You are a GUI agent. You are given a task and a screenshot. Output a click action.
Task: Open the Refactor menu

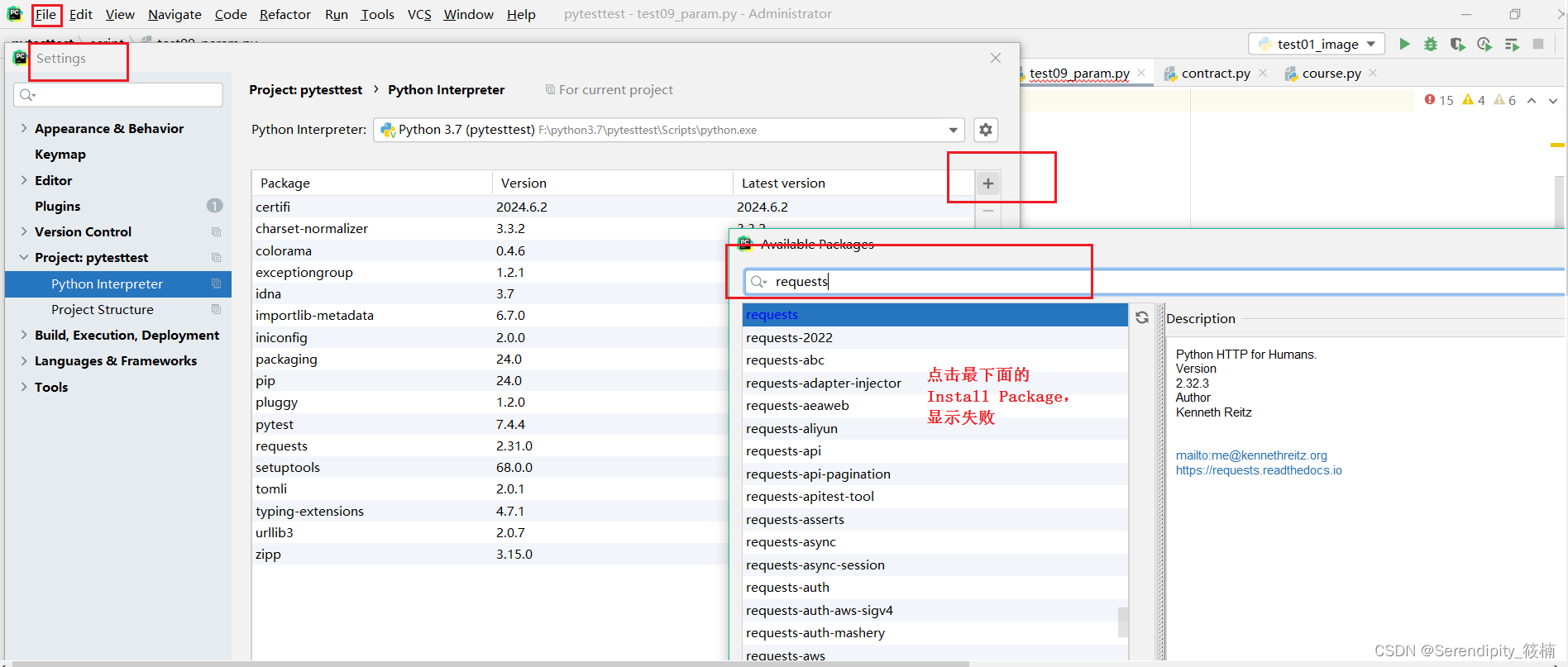click(285, 15)
